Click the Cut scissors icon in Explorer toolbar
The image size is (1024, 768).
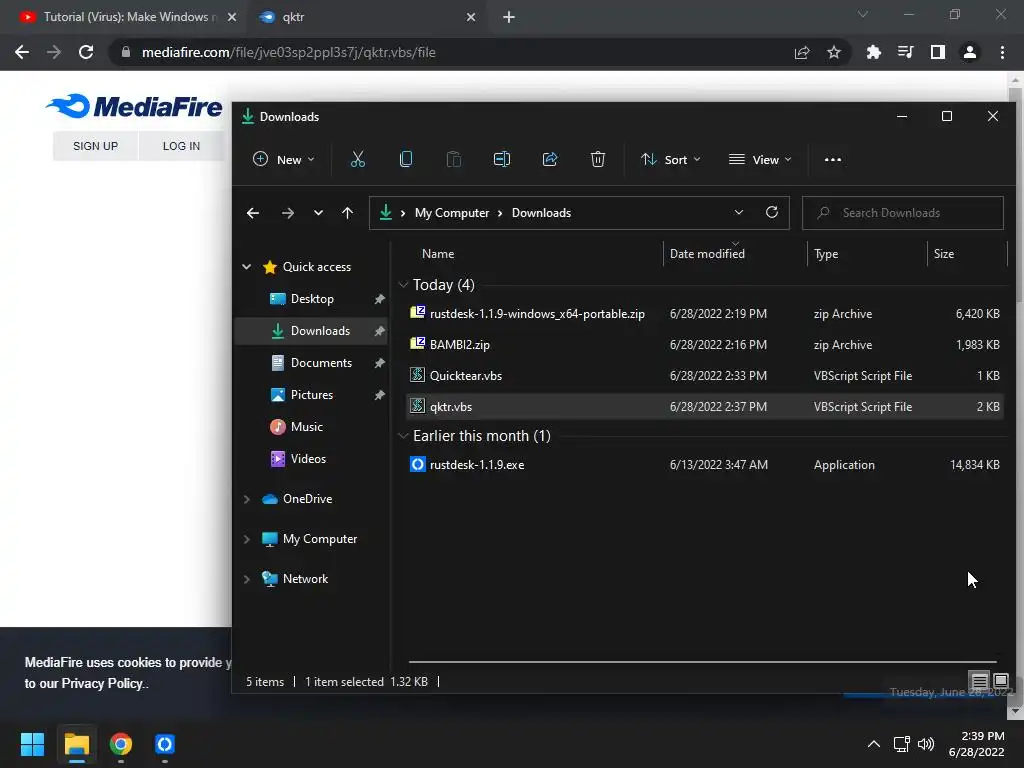click(357, 159)
